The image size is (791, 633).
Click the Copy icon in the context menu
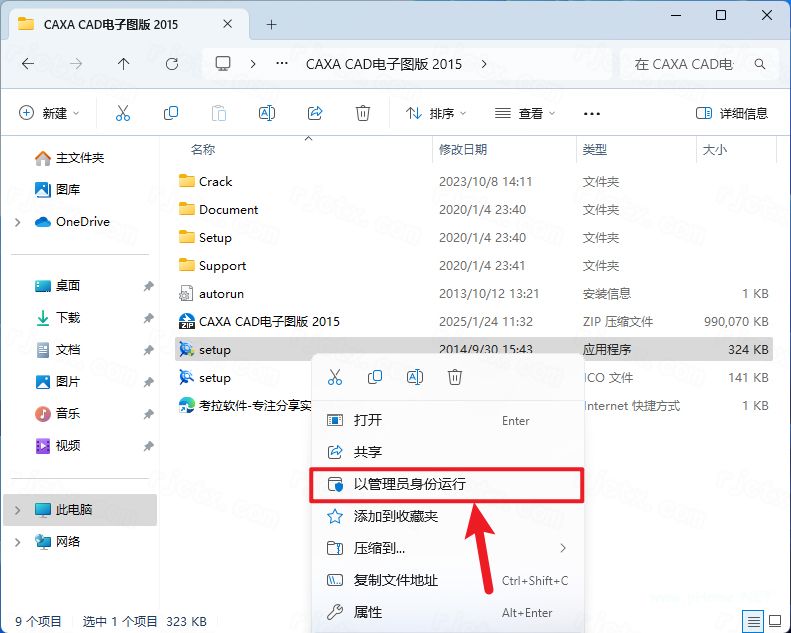[375, 377]
